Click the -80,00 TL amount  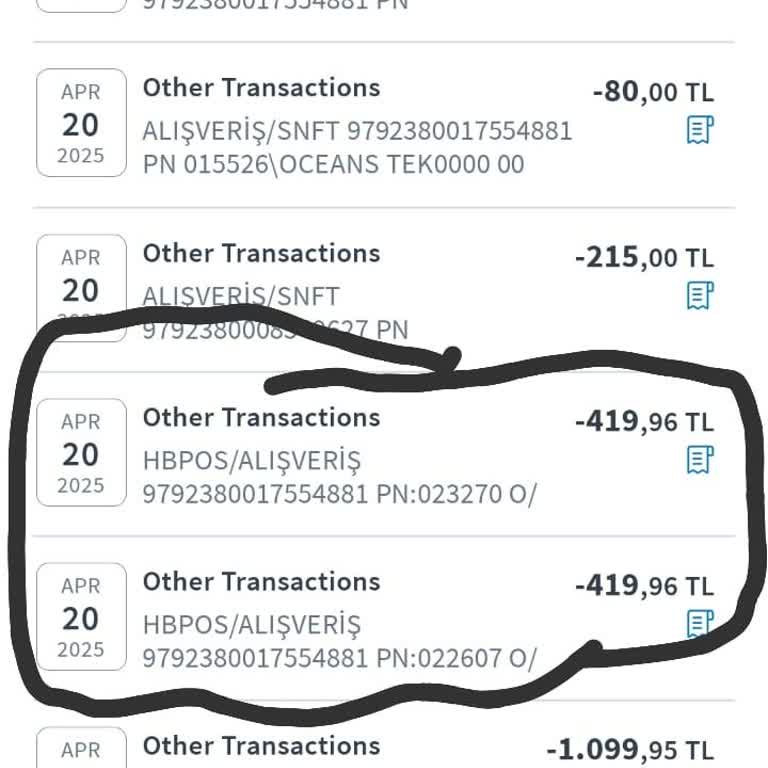(653, 93)
